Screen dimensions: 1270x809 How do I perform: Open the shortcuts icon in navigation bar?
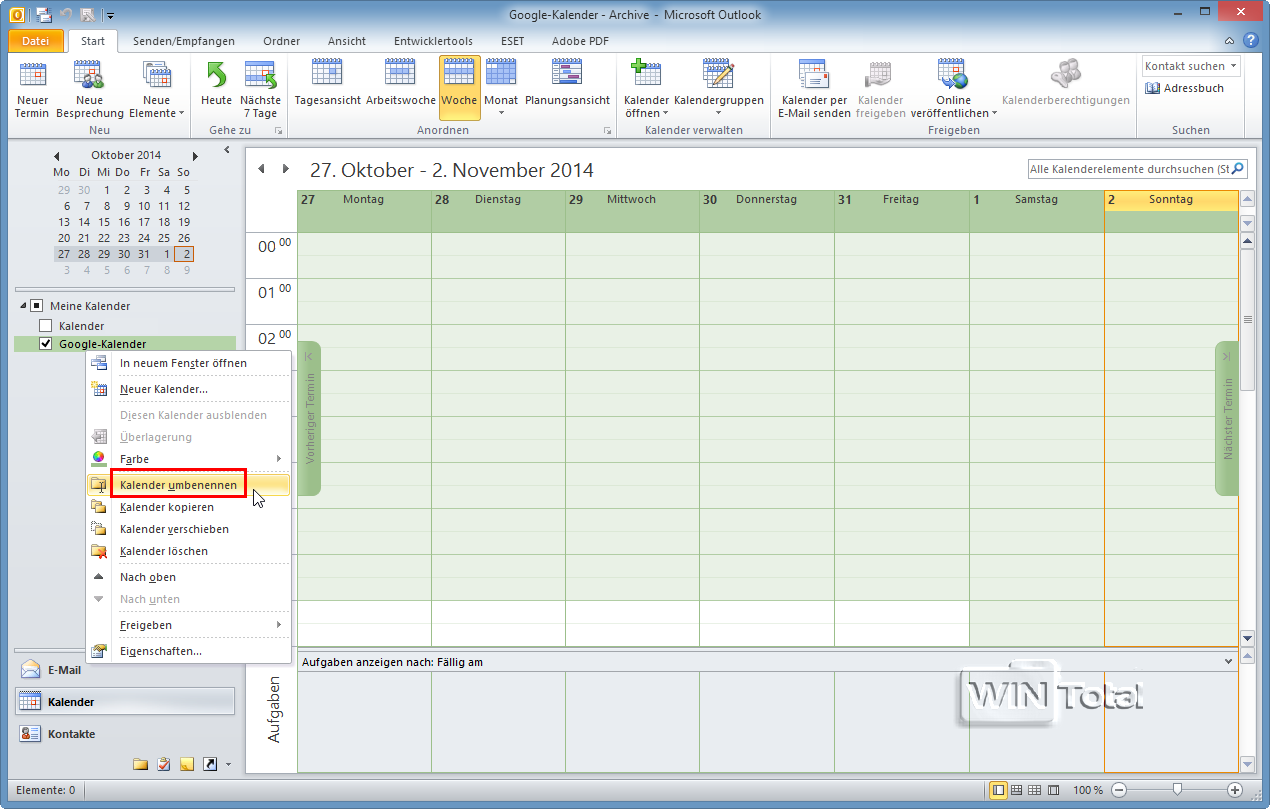(x=210, y=764)
